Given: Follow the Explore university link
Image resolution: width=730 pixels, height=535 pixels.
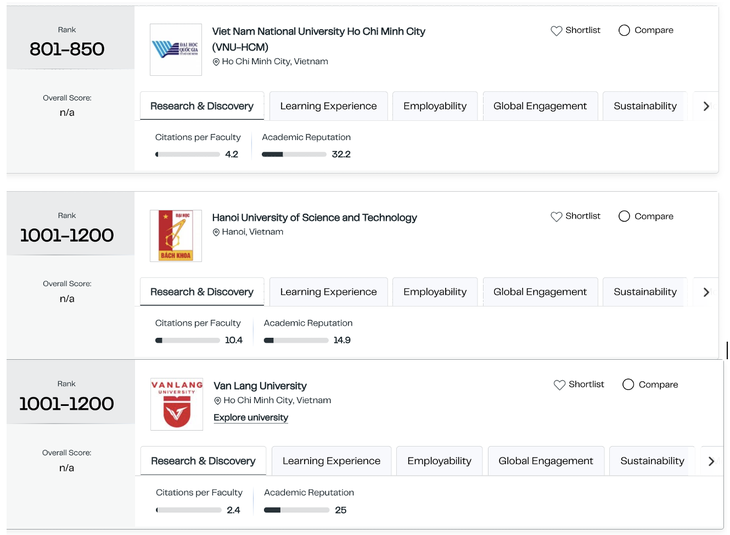Looking at the screenshot, I should (x=250, y=418).
